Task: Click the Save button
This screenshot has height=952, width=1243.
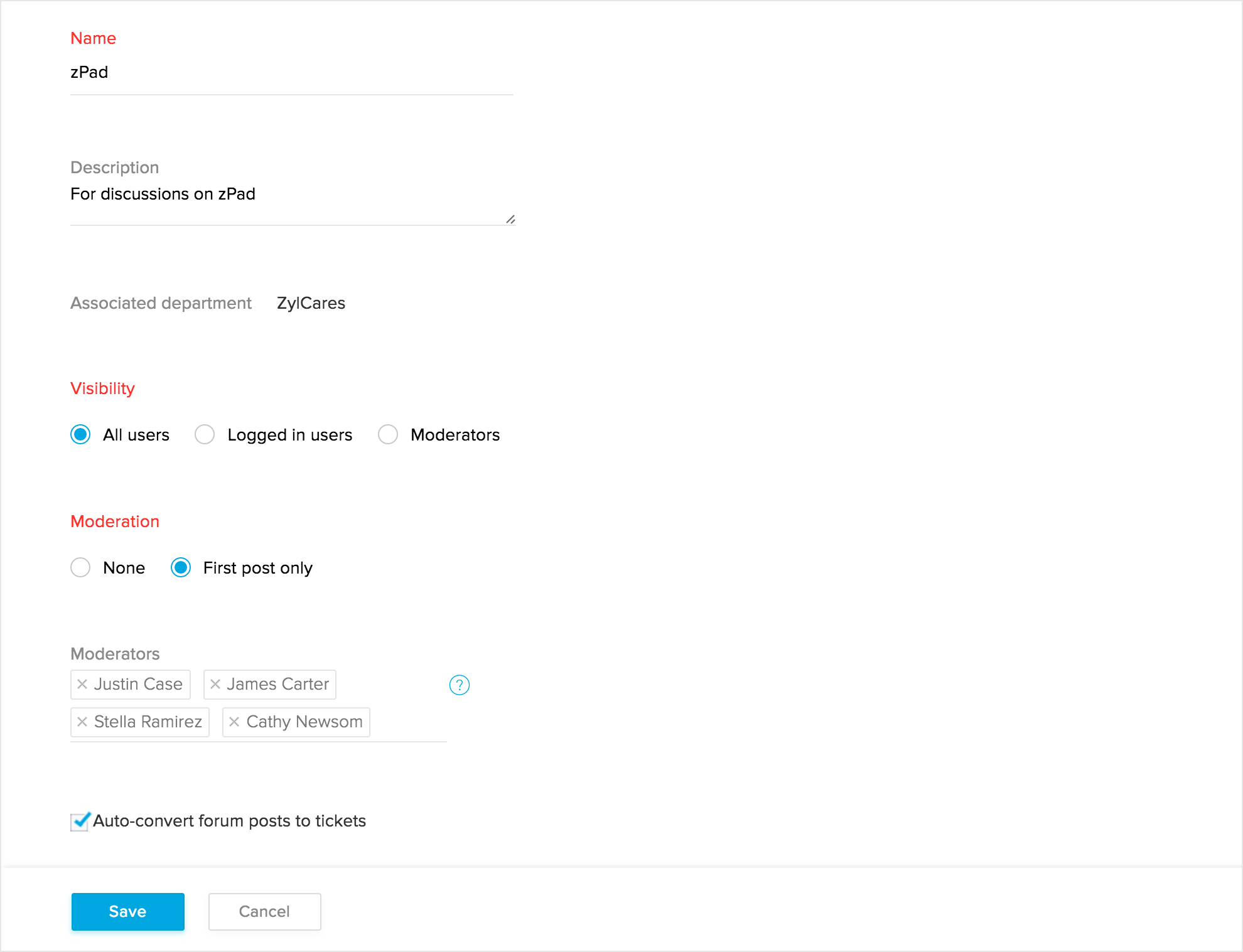Action: tap(128, 912)
